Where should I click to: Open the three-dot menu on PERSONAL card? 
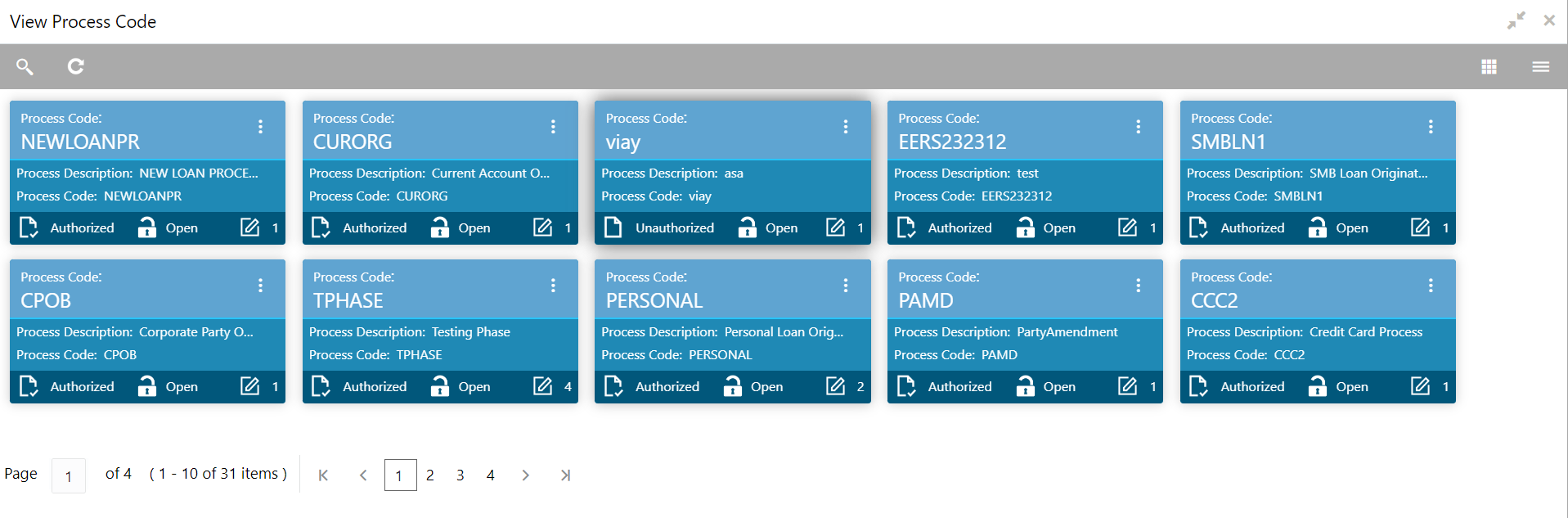click(845, 286)
